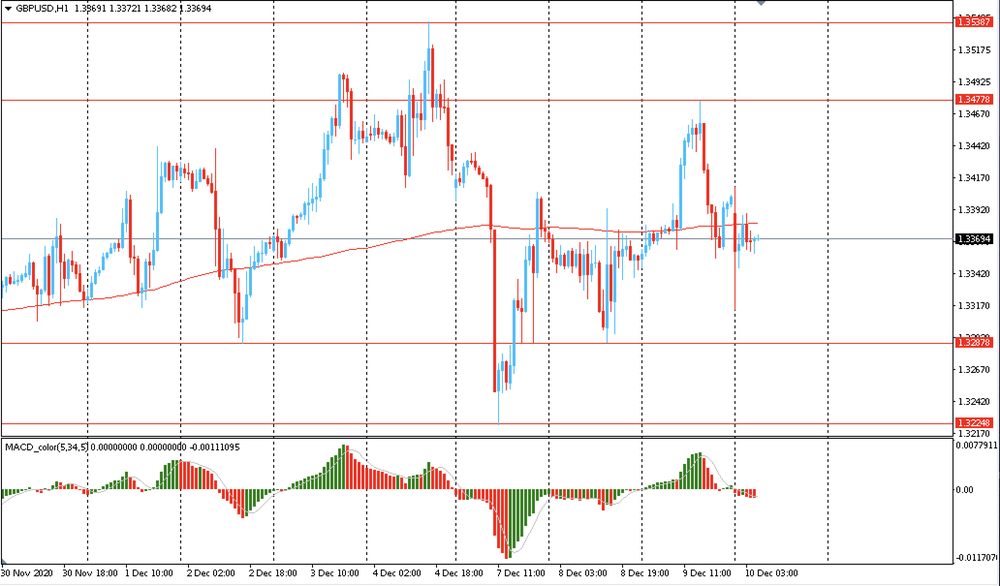This screenshot has height=586, width=1000.
Task: Click the MACD value -0.00111095
Action: [x=215, y=448]
